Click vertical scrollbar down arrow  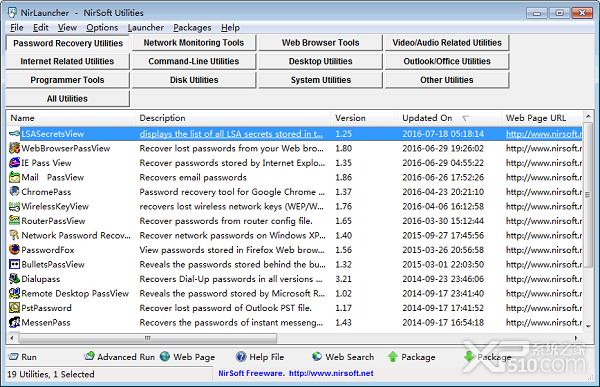(x=588, y=326)
